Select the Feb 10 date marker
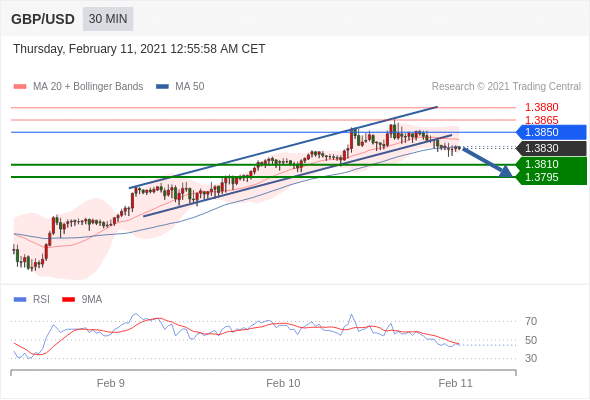Viewport: 590px width, 400px height. pyautogui.click(x=283, y=383)
